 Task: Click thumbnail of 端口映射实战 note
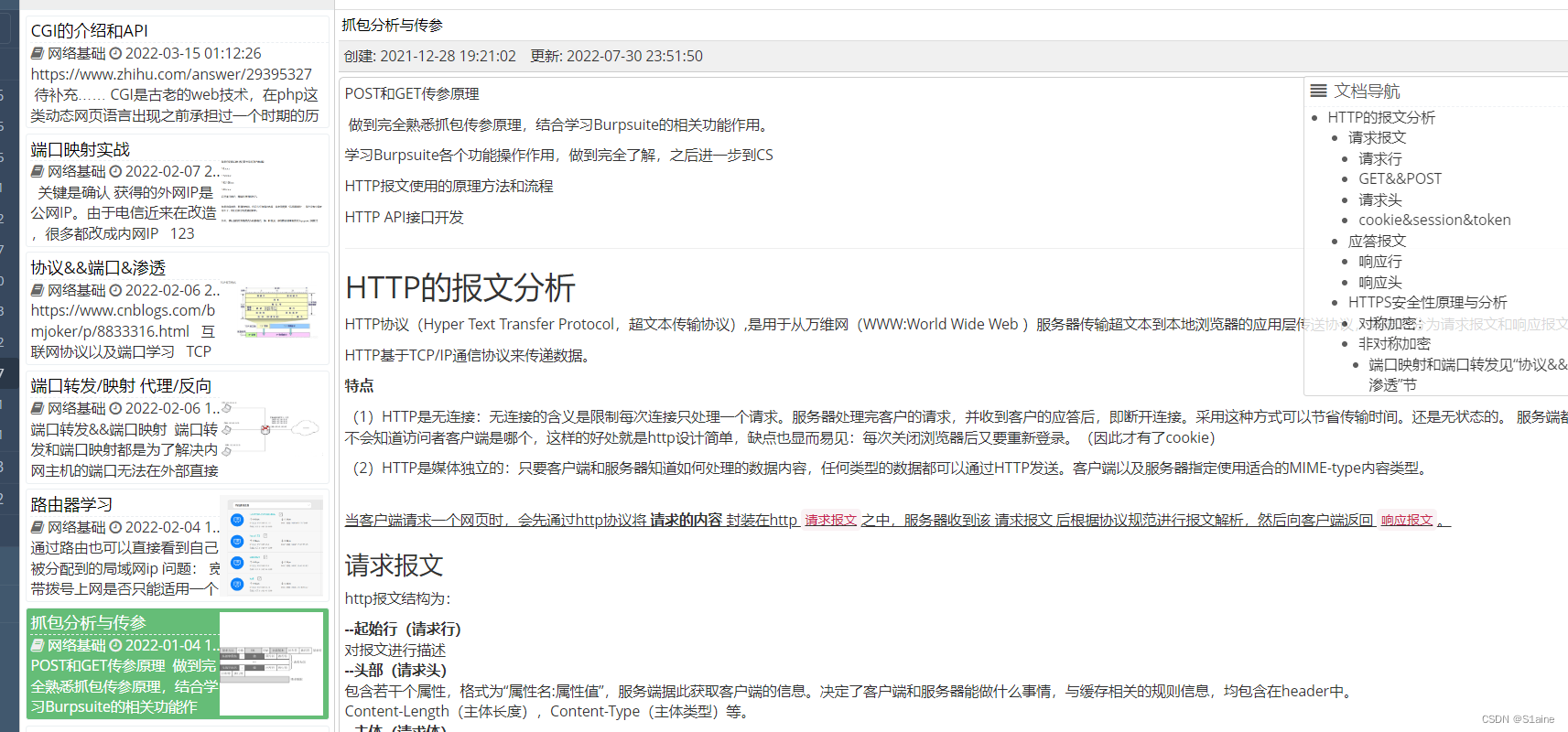coord(272,192)
